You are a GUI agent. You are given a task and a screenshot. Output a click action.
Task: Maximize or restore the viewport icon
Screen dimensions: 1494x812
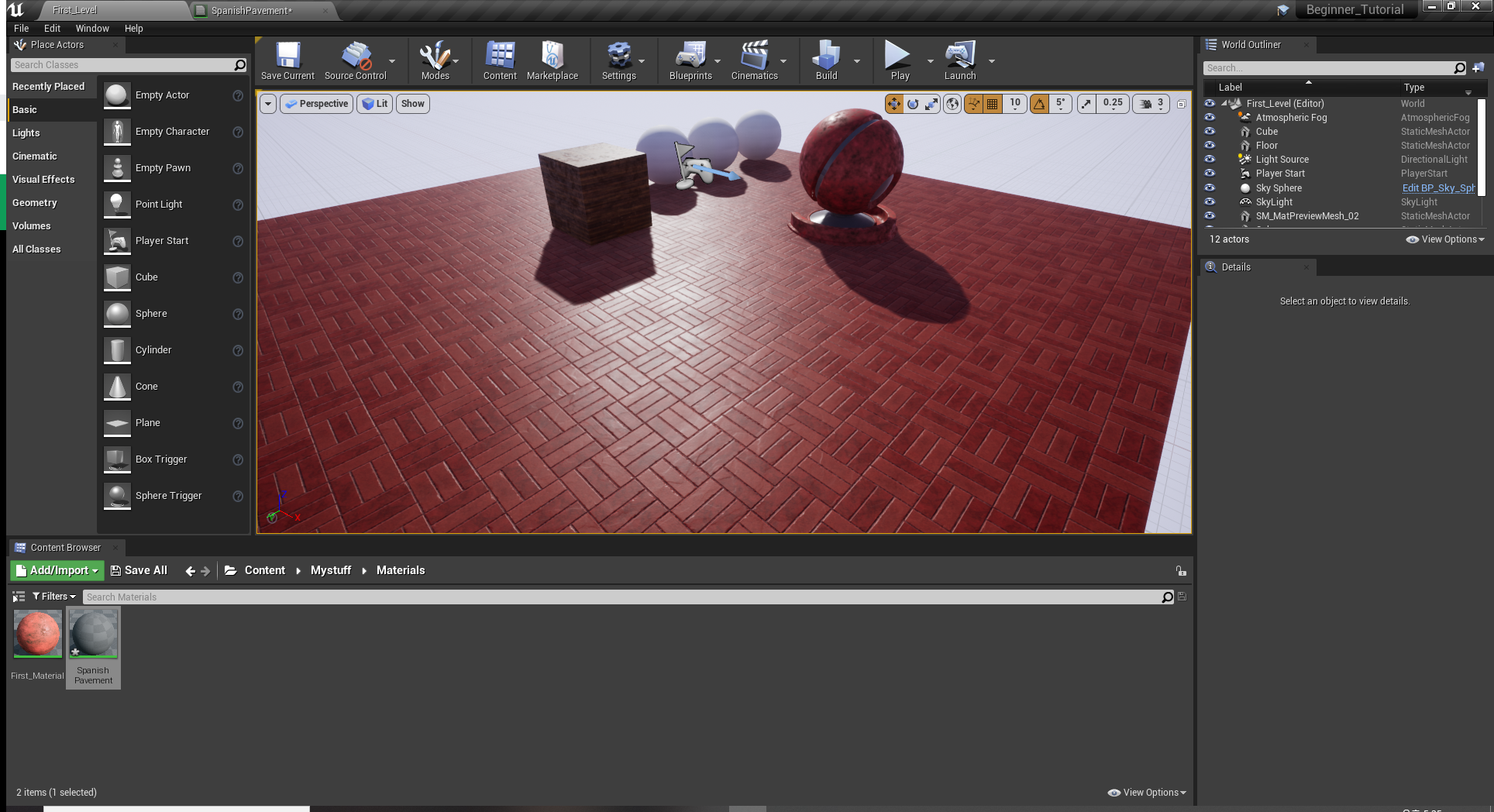(1182, 104)
